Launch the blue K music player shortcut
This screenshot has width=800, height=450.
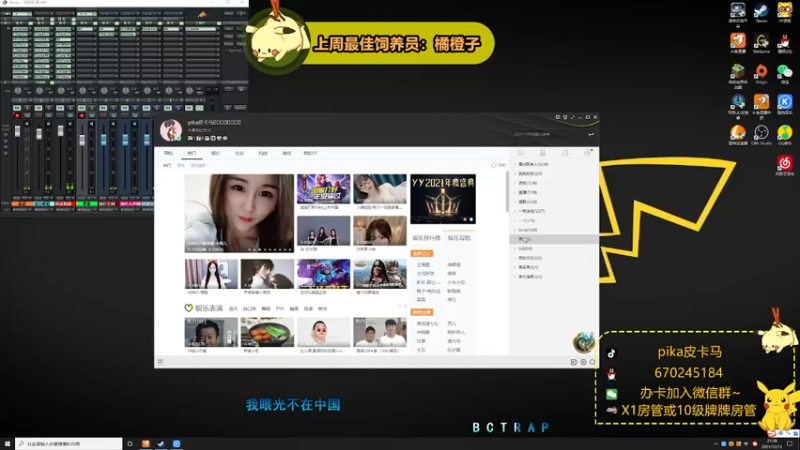coord(785,104)
